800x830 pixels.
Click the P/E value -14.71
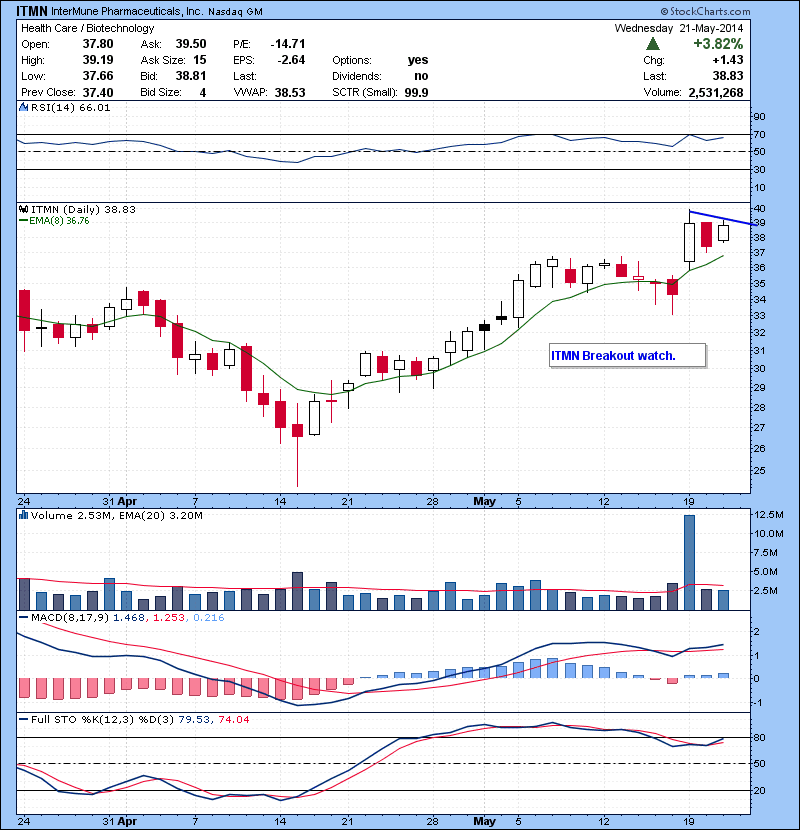[288, 44]
